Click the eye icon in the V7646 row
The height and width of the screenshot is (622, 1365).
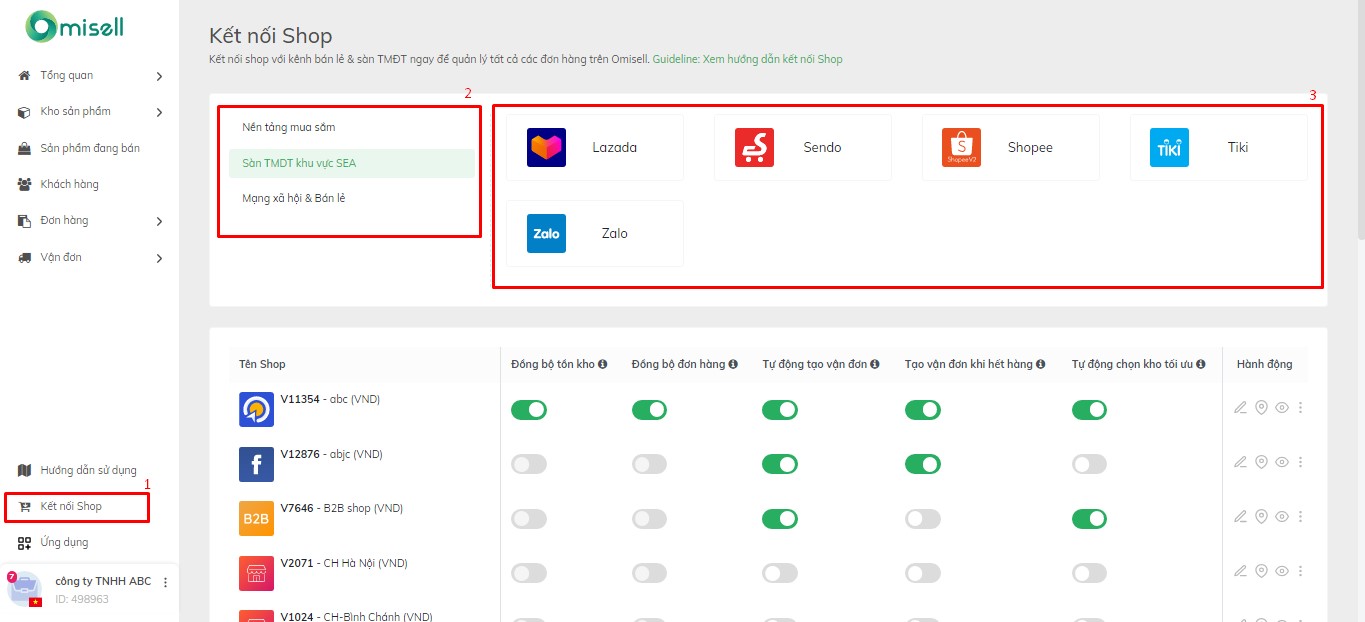click(1282, 517)
